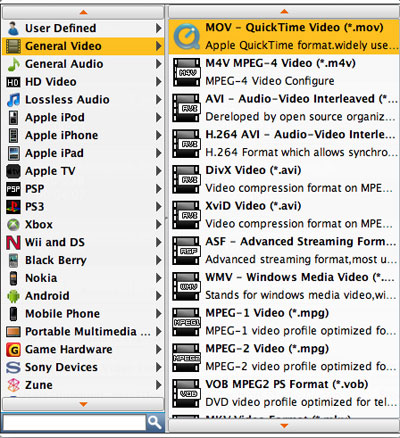Click the Sony Devices S icon
Viewport: 400px width, 438px height.
(x=13, y=367)
